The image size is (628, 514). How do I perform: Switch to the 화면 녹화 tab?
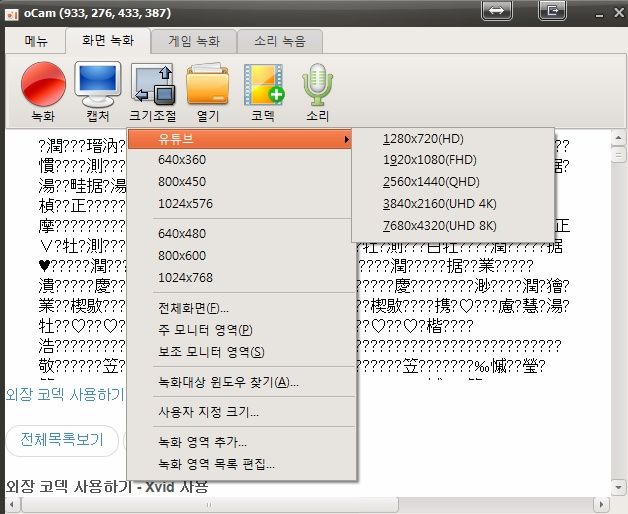pos(108,40)
